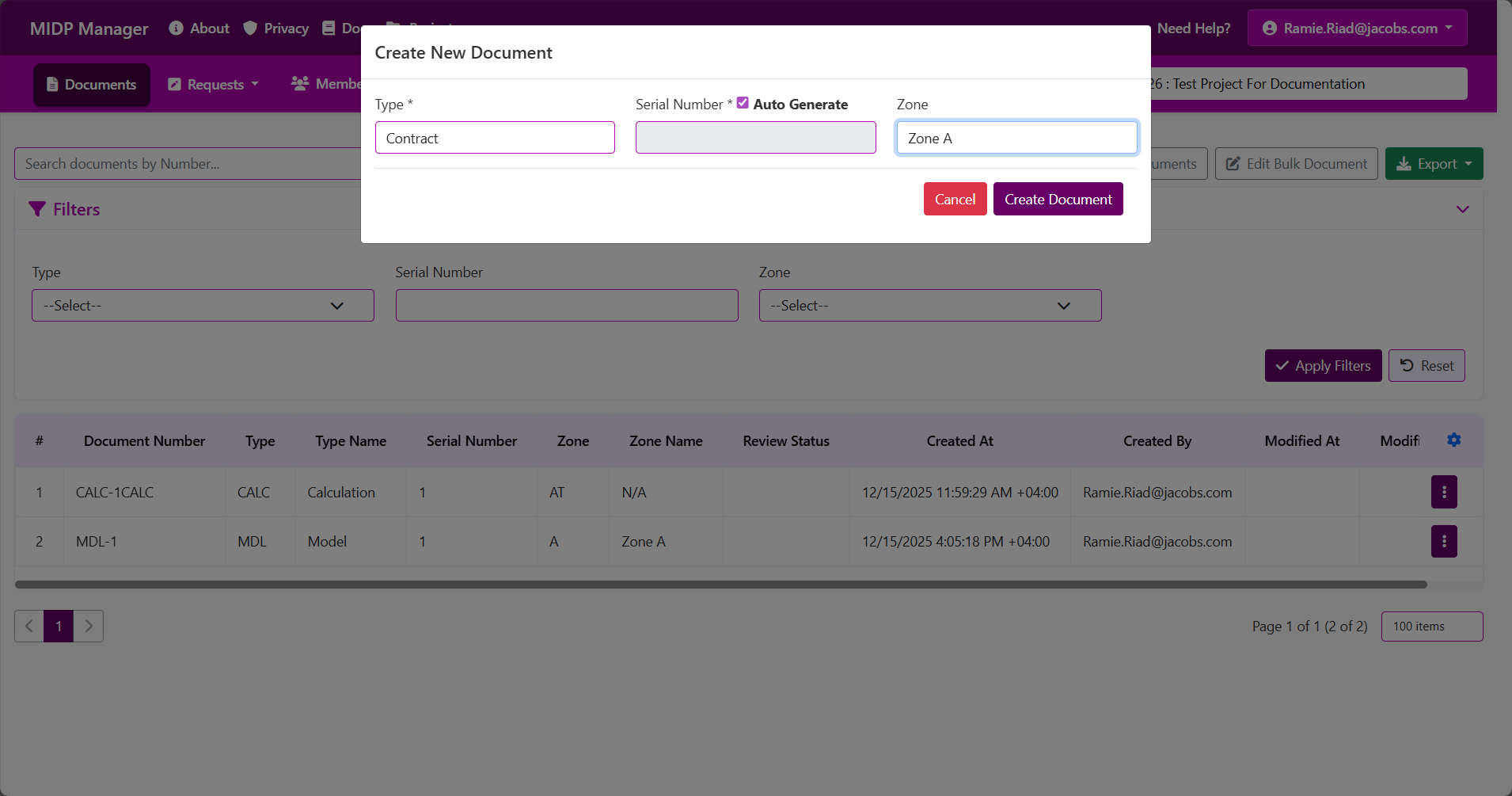Click the Document Number column header
Image resolution: width=1512 pixels, height=796 pixels.
[x=144, y=441]
